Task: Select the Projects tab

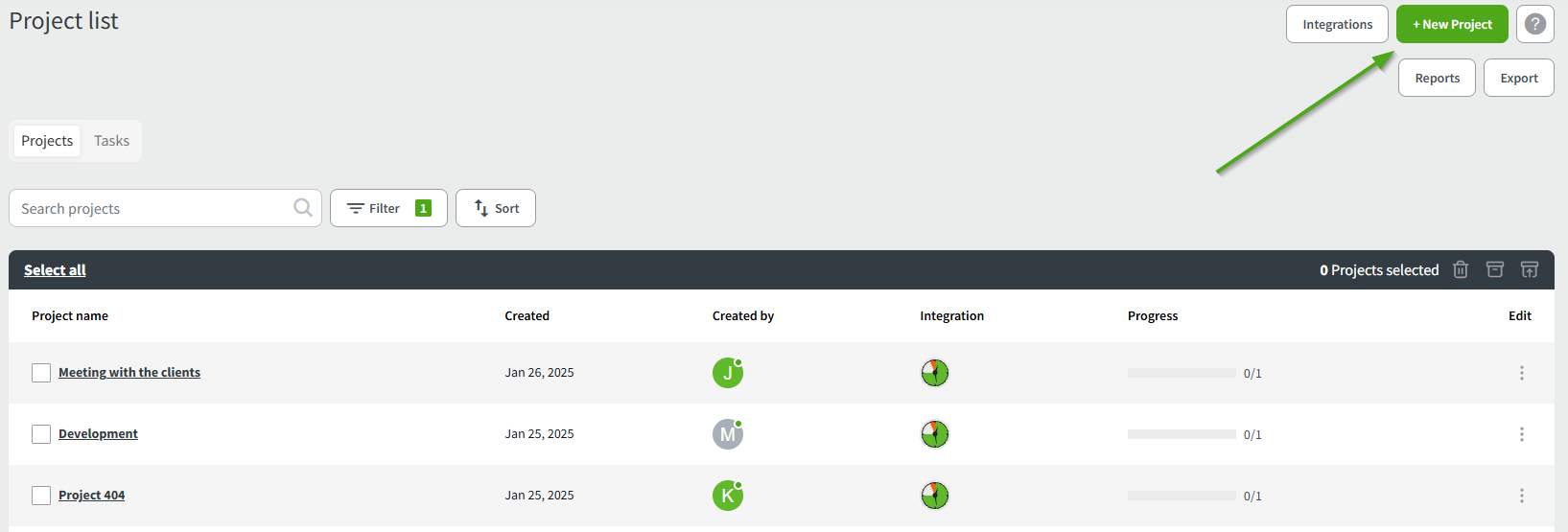Action: point(47,141)
